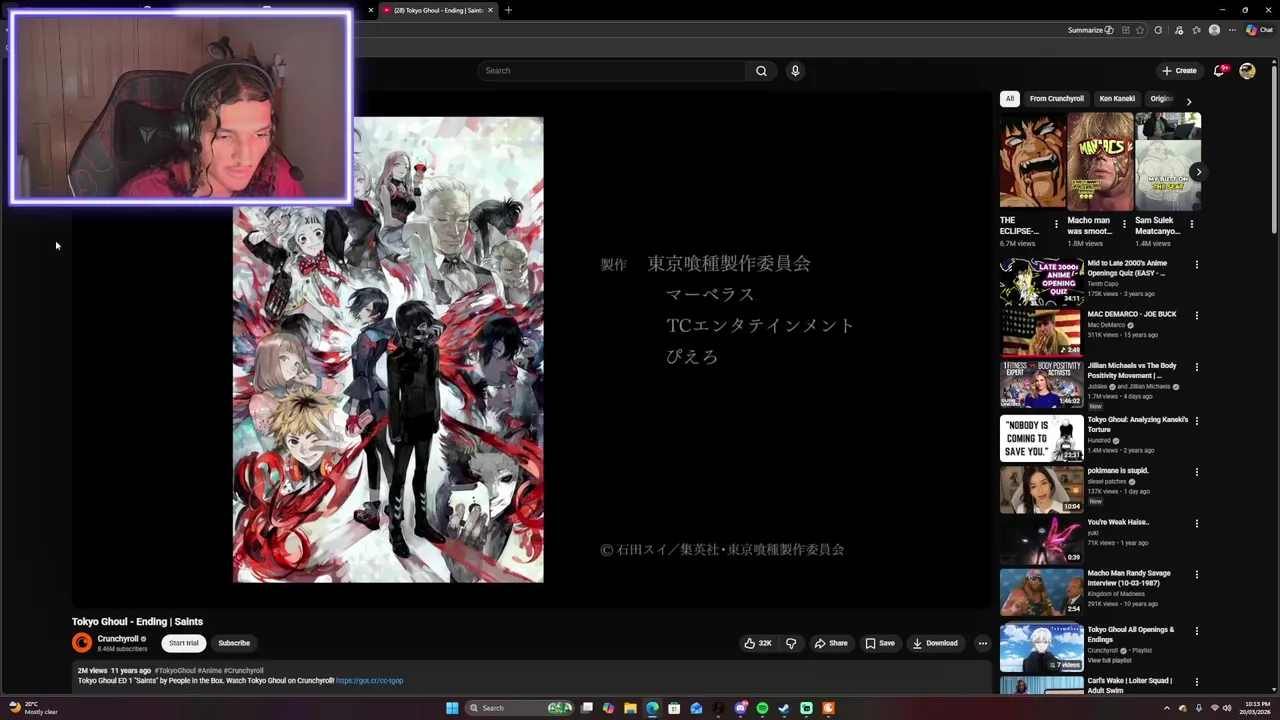Open options for Tokyo Ghoul All Openings playlist

coord(1196,631)
